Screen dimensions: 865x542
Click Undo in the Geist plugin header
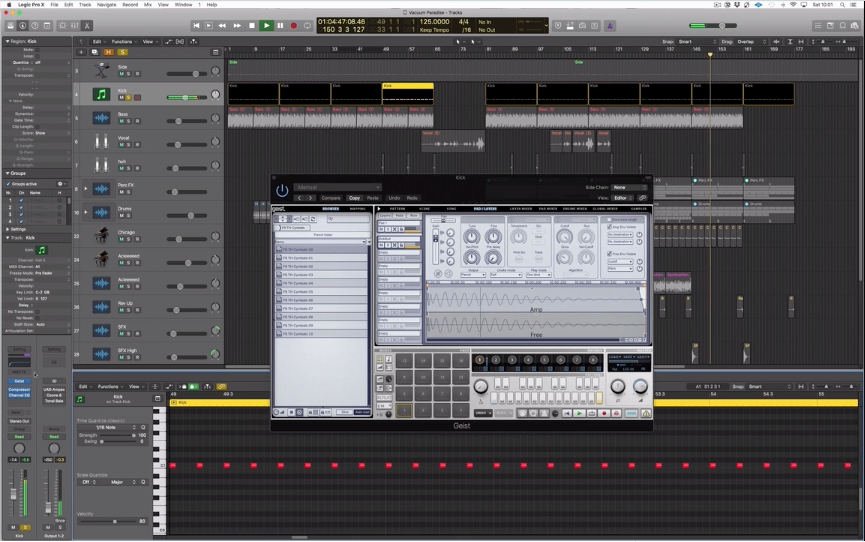[394, 198]
